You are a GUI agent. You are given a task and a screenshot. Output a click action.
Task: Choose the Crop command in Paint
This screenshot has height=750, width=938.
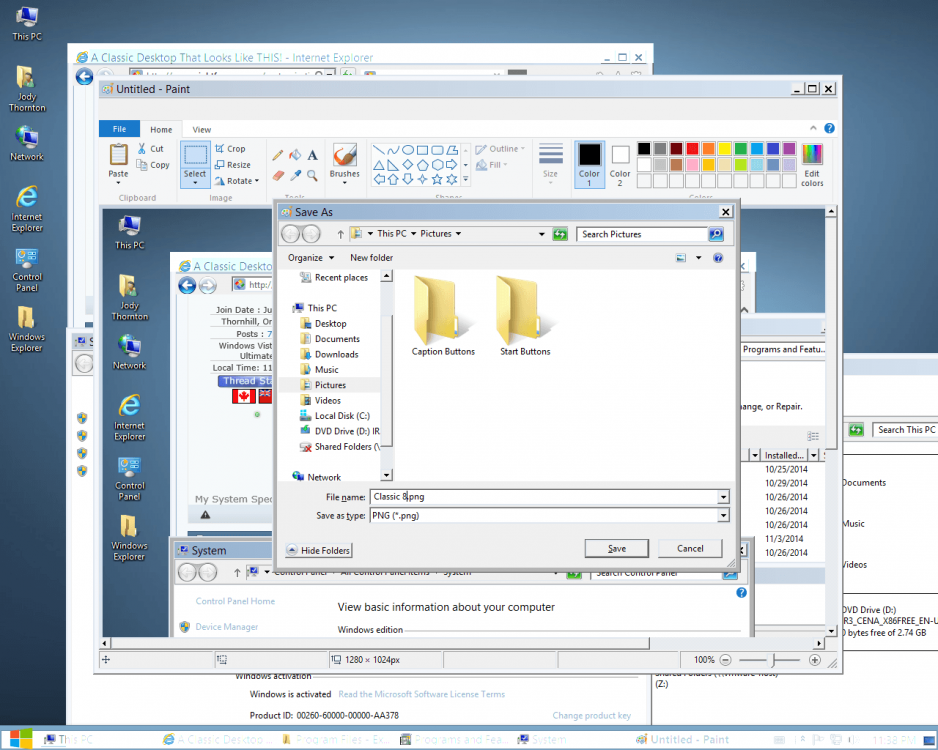(230, 148)
